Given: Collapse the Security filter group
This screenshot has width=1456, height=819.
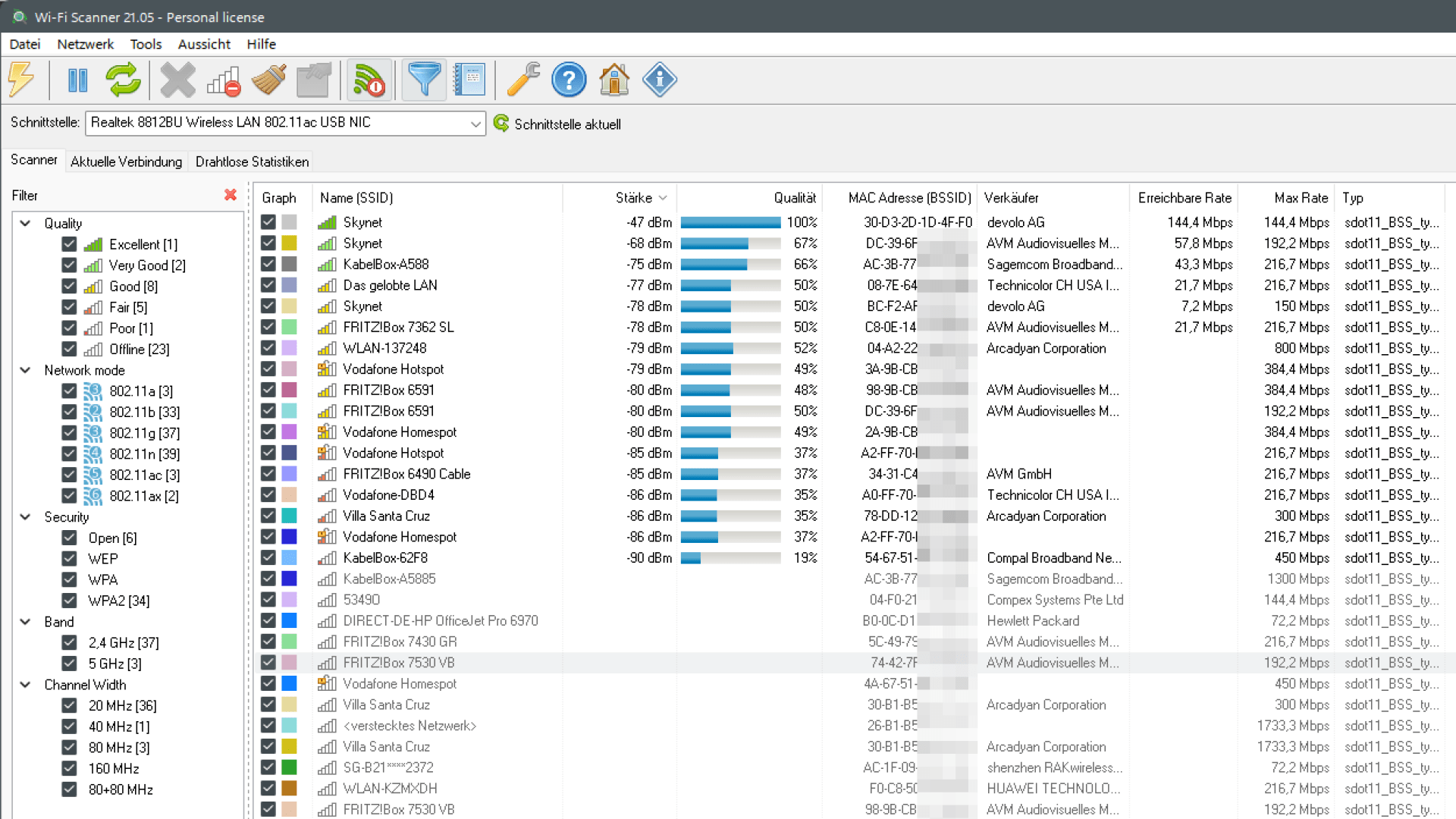Looking at the screenshot, I should 25,516.
